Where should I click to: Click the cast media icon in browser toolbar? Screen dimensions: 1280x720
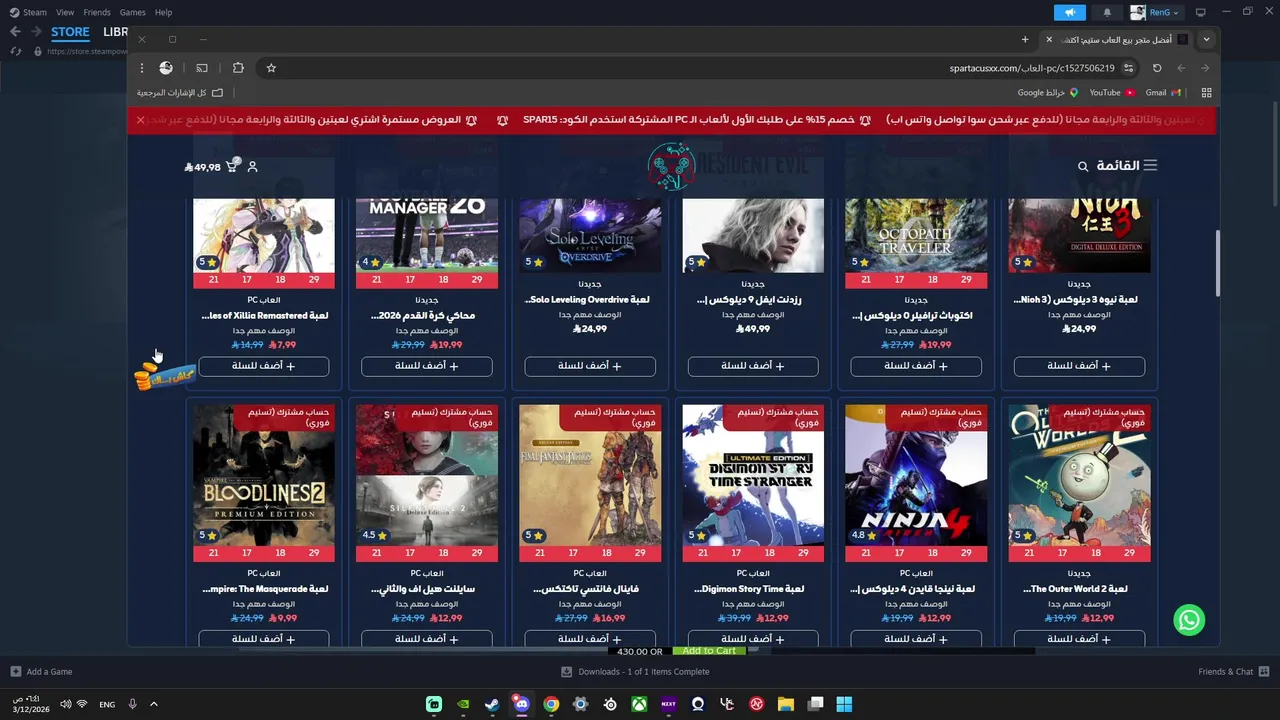(x=202, y=68)
